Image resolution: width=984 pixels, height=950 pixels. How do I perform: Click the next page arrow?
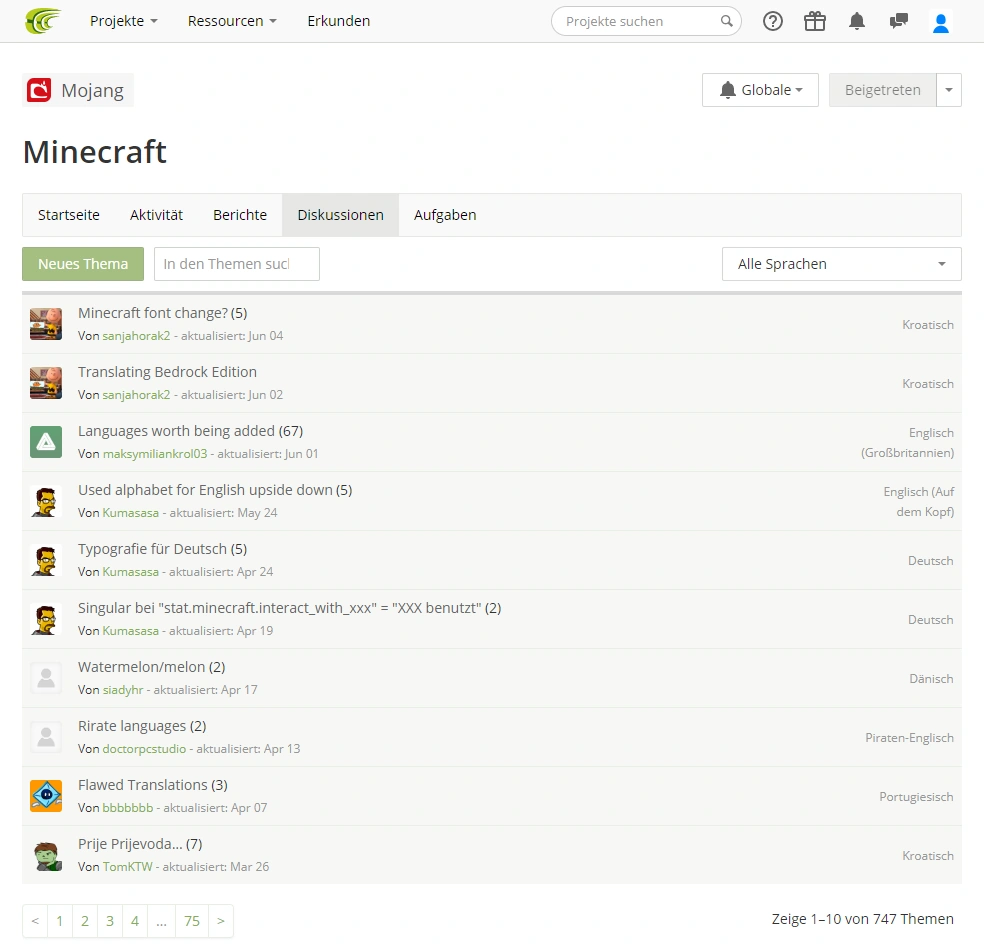(x=220, y=921)
